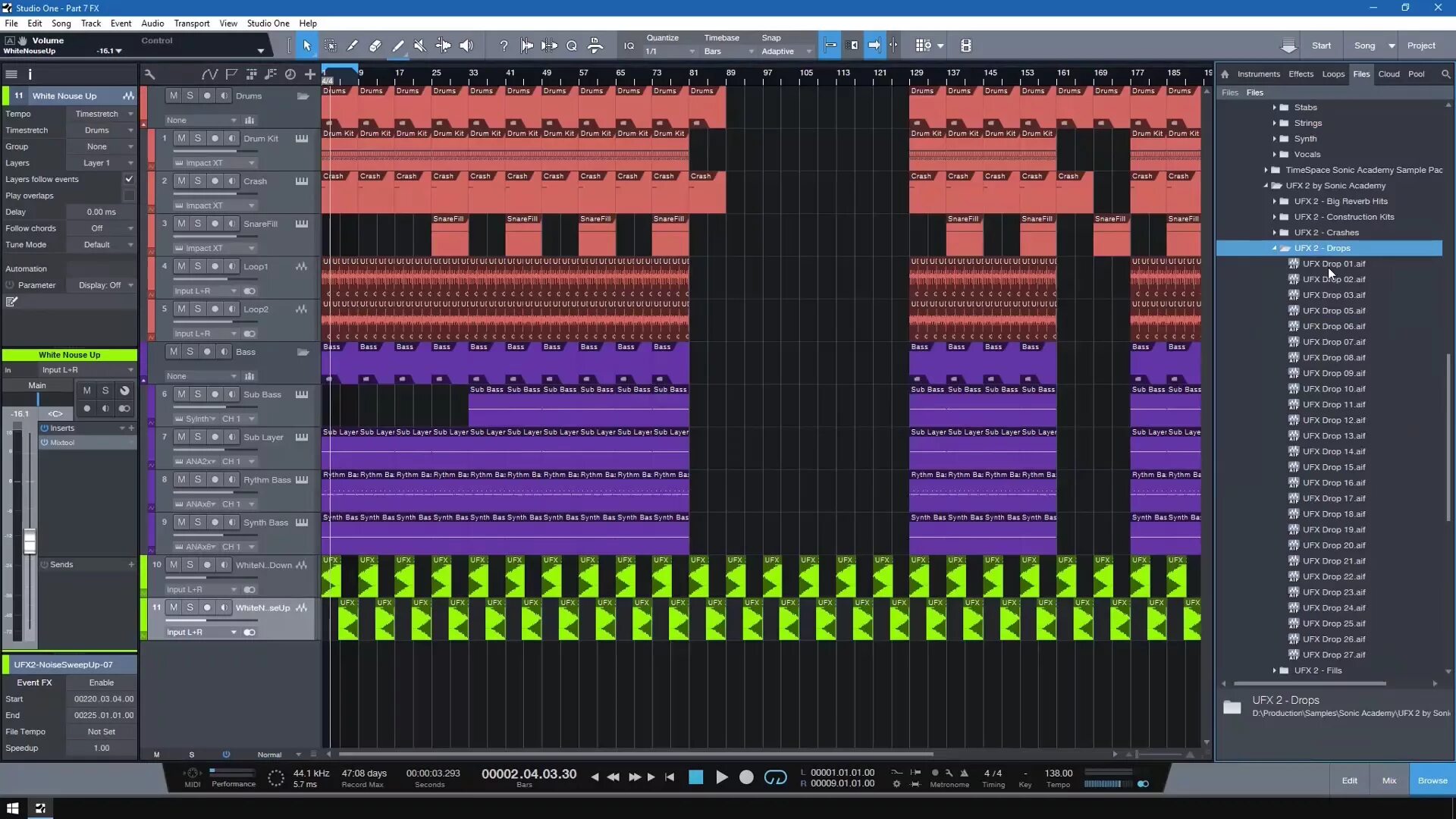Open video player filmstrip icon
The width and height of the screenshot is (1456, 819).
coord(965,45)
